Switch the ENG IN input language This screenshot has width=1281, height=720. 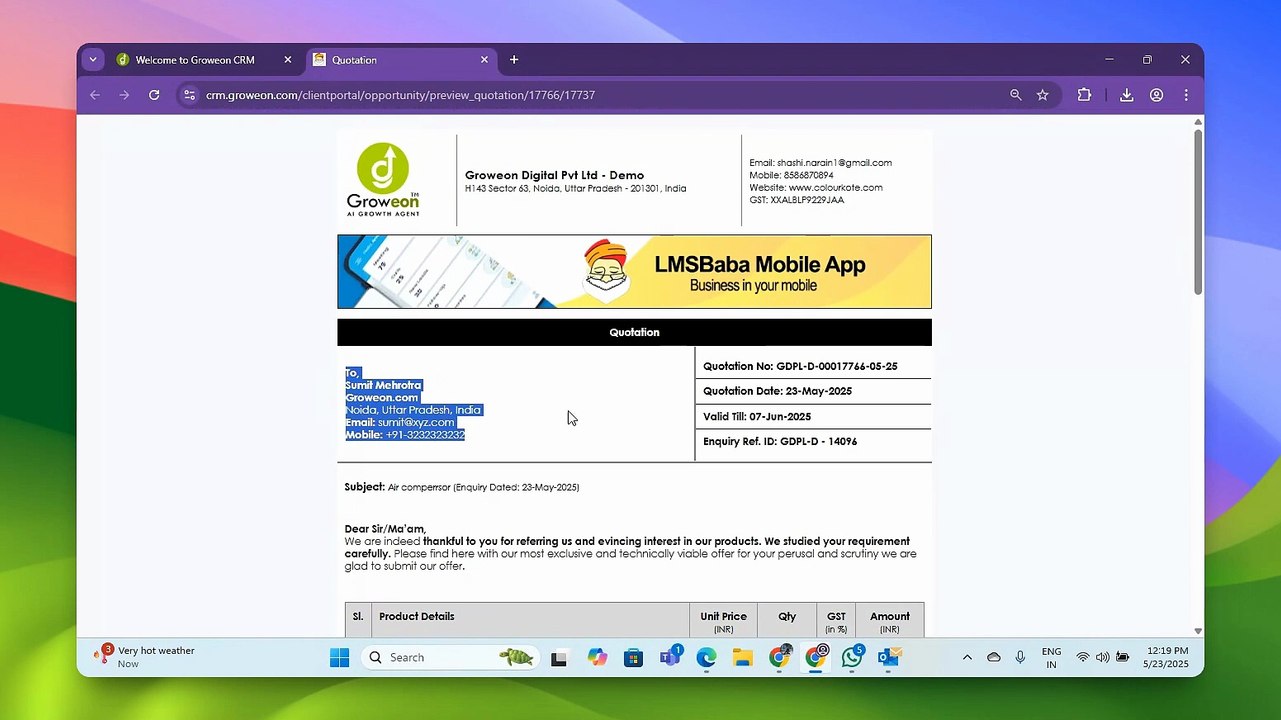pyautogui.click(x=1051, y=657)
